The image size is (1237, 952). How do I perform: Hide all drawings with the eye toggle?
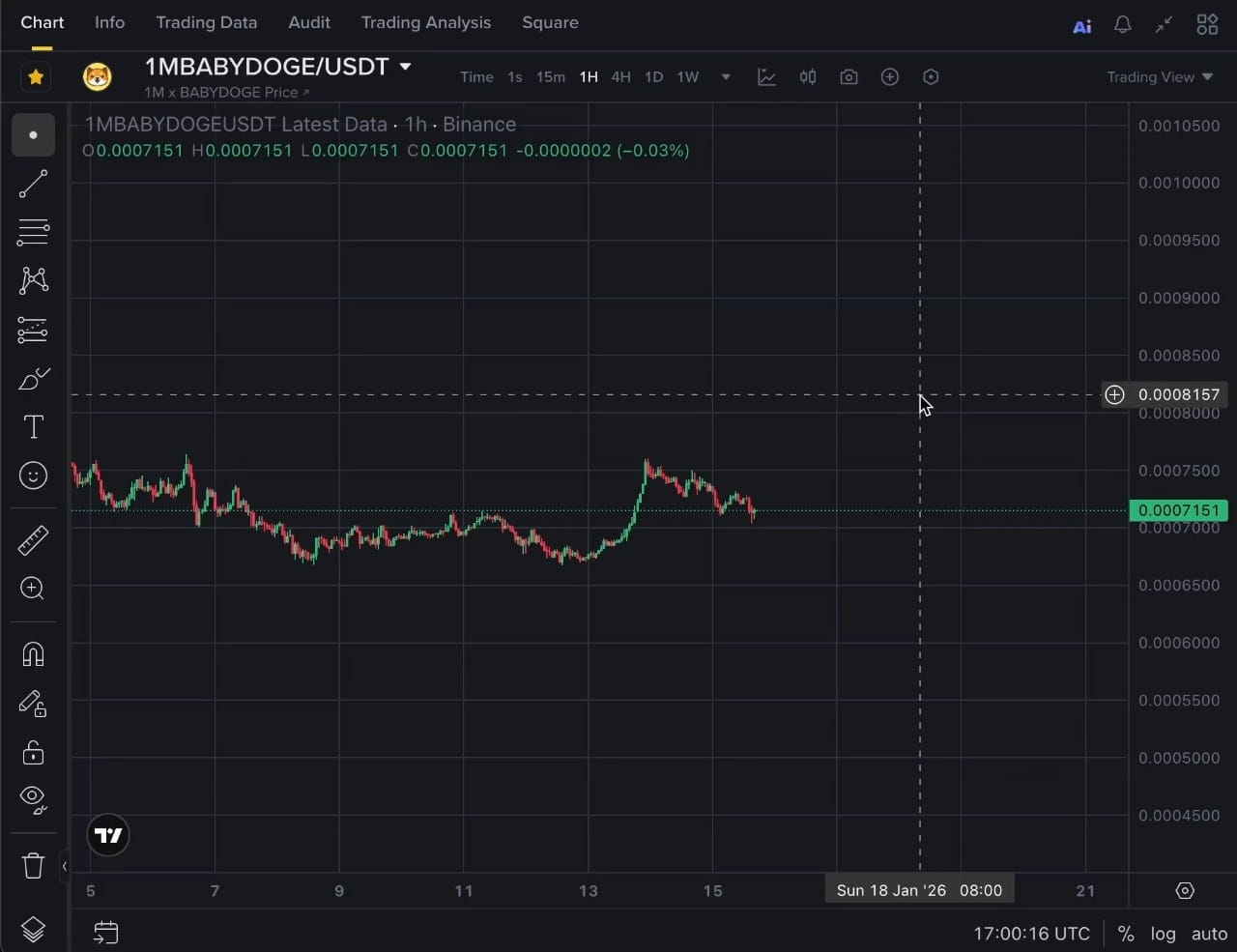[x=33, y=800]
